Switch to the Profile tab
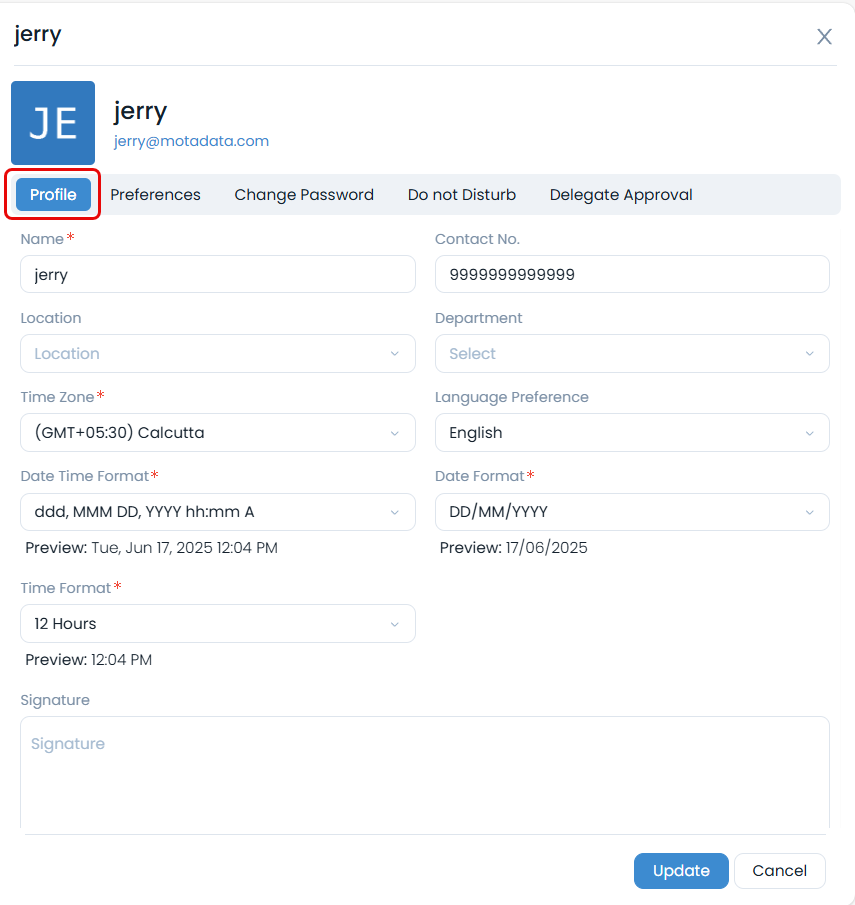Image resolution: width=855 pixels, height=905 pixels. click(x=51, y=194)
